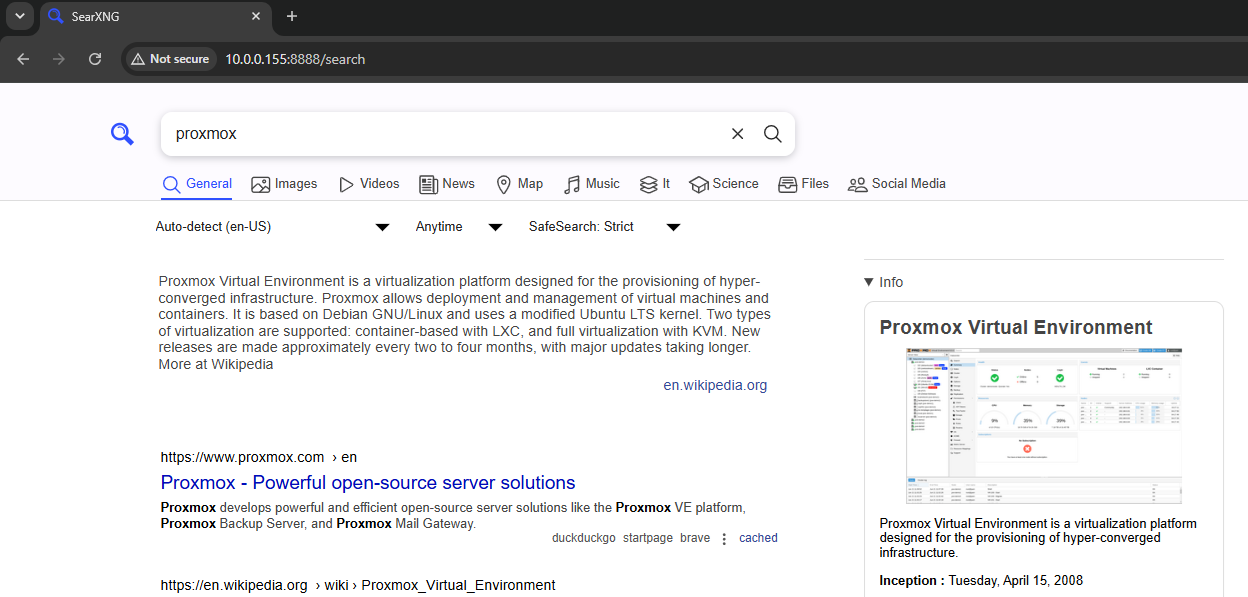Viewport: 1248px width, 597px height.
Task: Click the Not secure warning badge
Action: click(170, 59)
